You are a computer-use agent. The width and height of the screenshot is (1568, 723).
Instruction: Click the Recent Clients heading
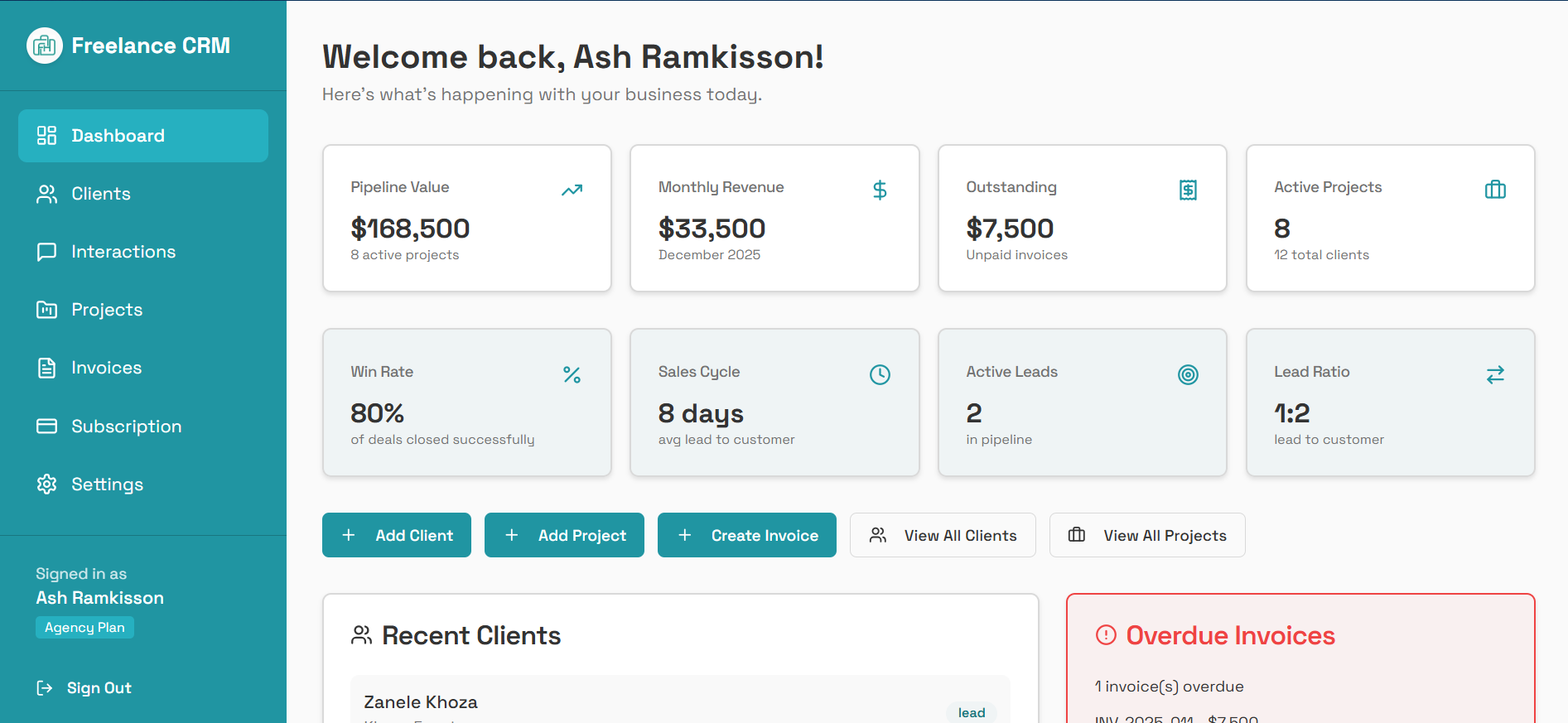[x=471, y=635]
